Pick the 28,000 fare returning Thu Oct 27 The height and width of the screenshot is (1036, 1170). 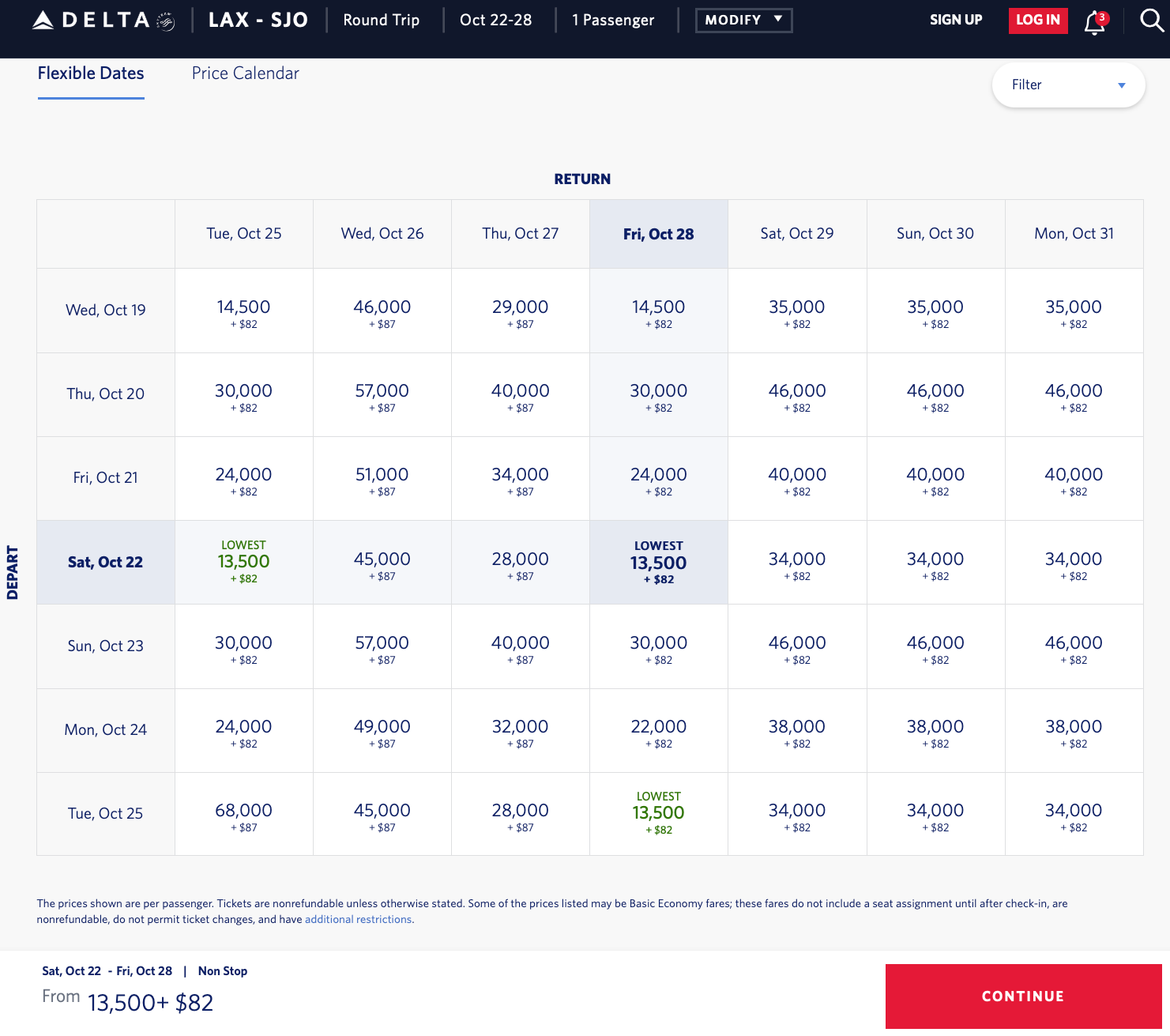point(520,562)
